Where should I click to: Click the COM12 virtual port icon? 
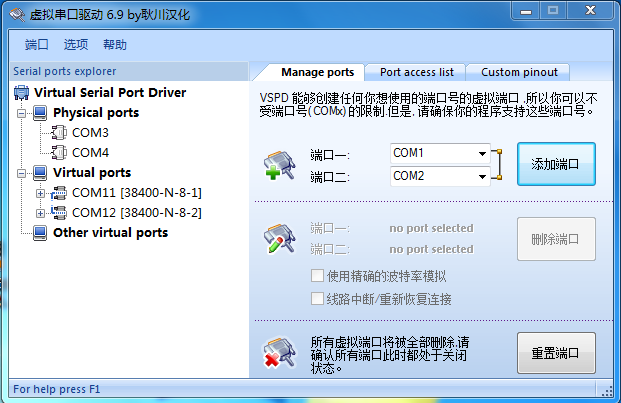point(59,213)
